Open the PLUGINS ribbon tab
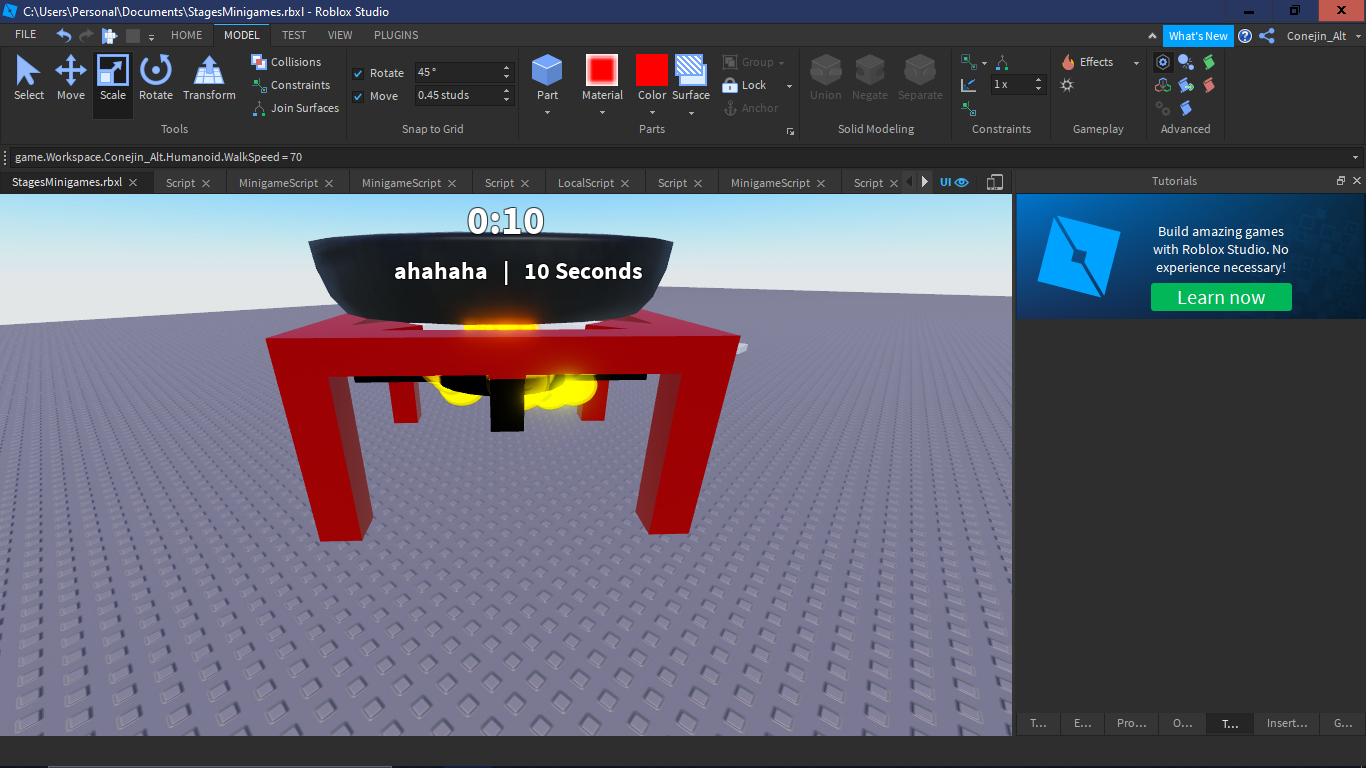Image resolution: width=1366 pixels, height=768 pixels. (396, 35)
